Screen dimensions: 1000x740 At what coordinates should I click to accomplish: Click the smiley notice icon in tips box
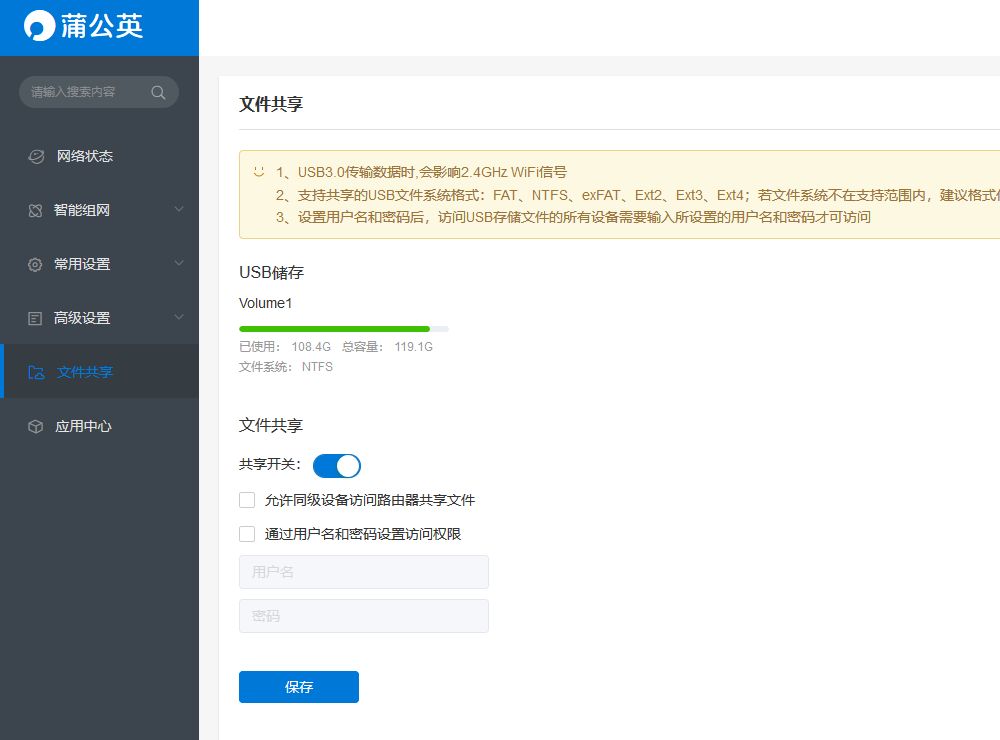click(x=258, y=172)
